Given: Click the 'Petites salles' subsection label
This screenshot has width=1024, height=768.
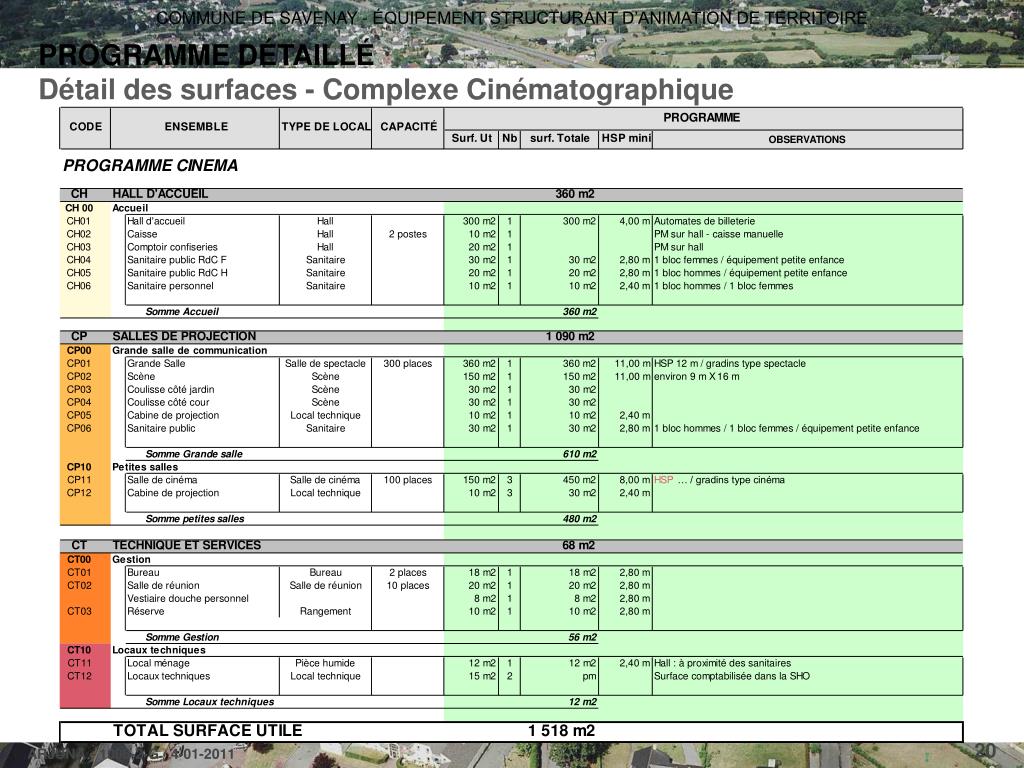Looking at the screenshot, I should [145, 468].
